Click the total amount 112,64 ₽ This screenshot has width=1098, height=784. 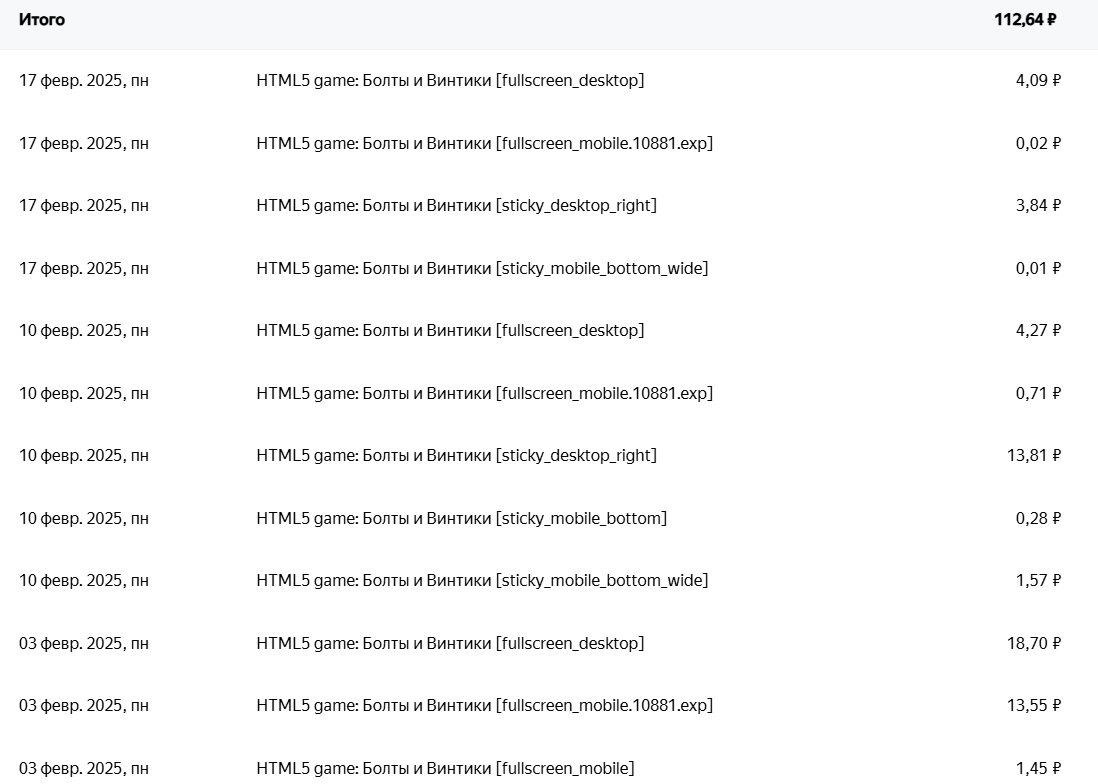point(1025,19)
